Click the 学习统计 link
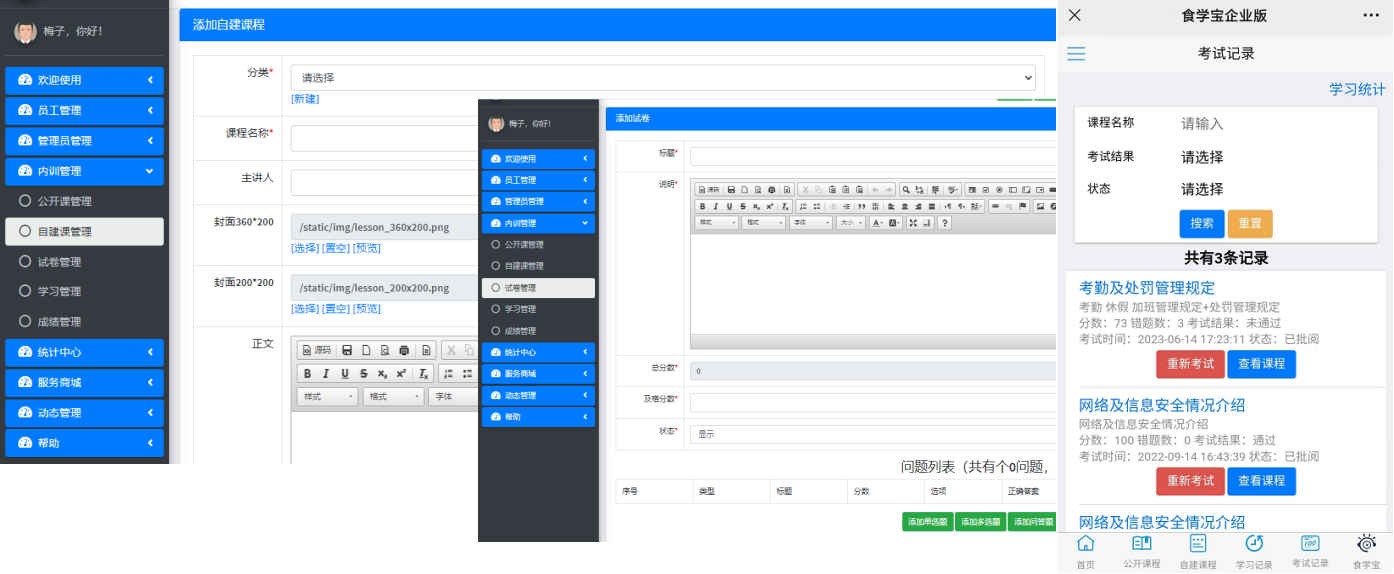This screenshot has height=574, width=1394. click(x=1357, y=89)
